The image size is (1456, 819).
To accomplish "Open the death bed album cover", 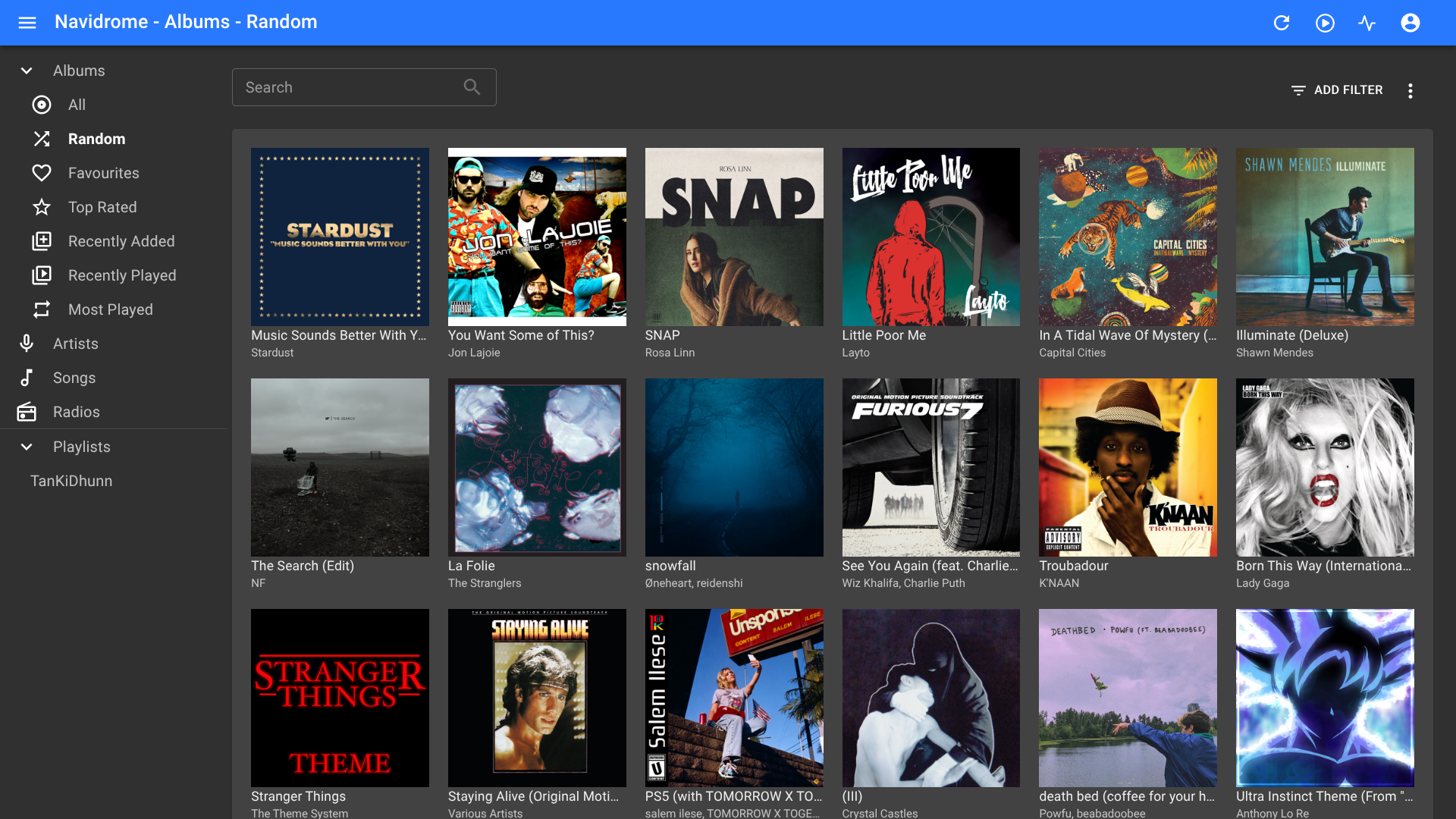I will tap(1128, 698).
